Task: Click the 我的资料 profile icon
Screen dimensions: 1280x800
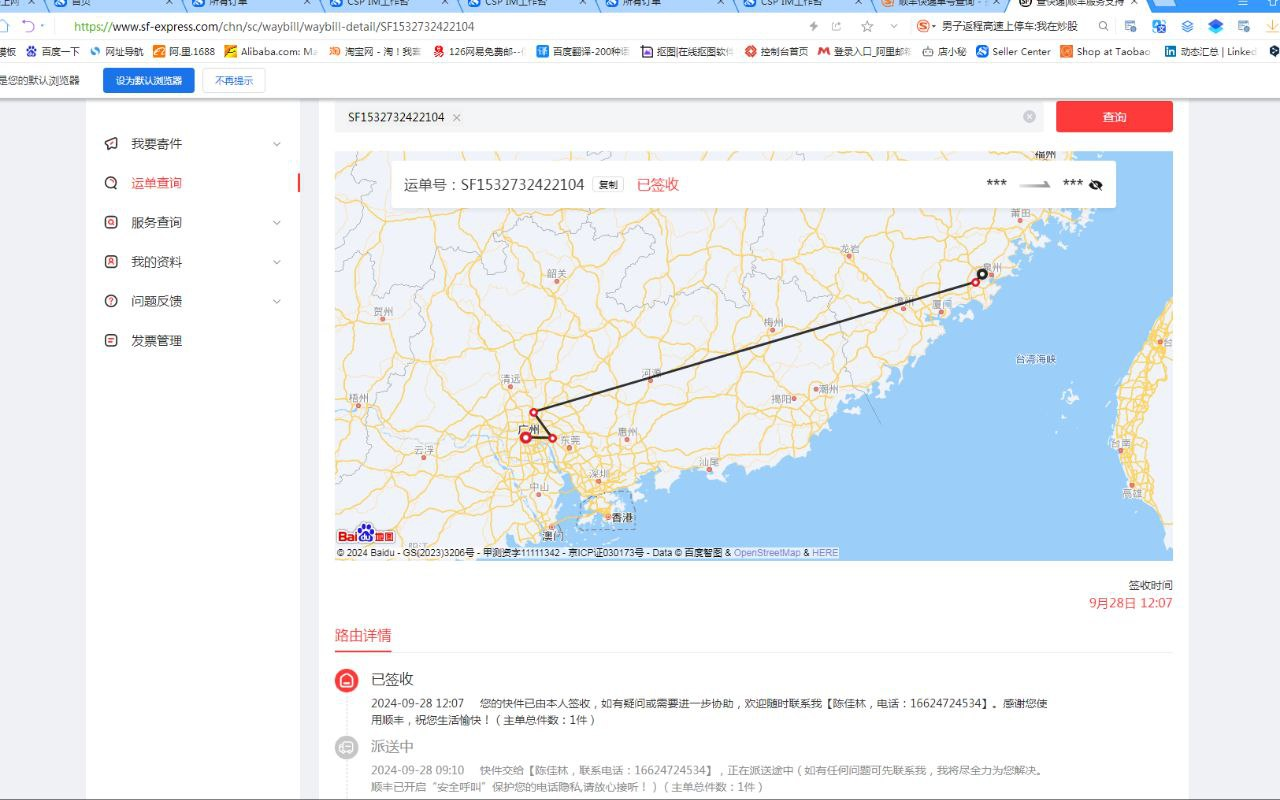Action: coord(111,262)
